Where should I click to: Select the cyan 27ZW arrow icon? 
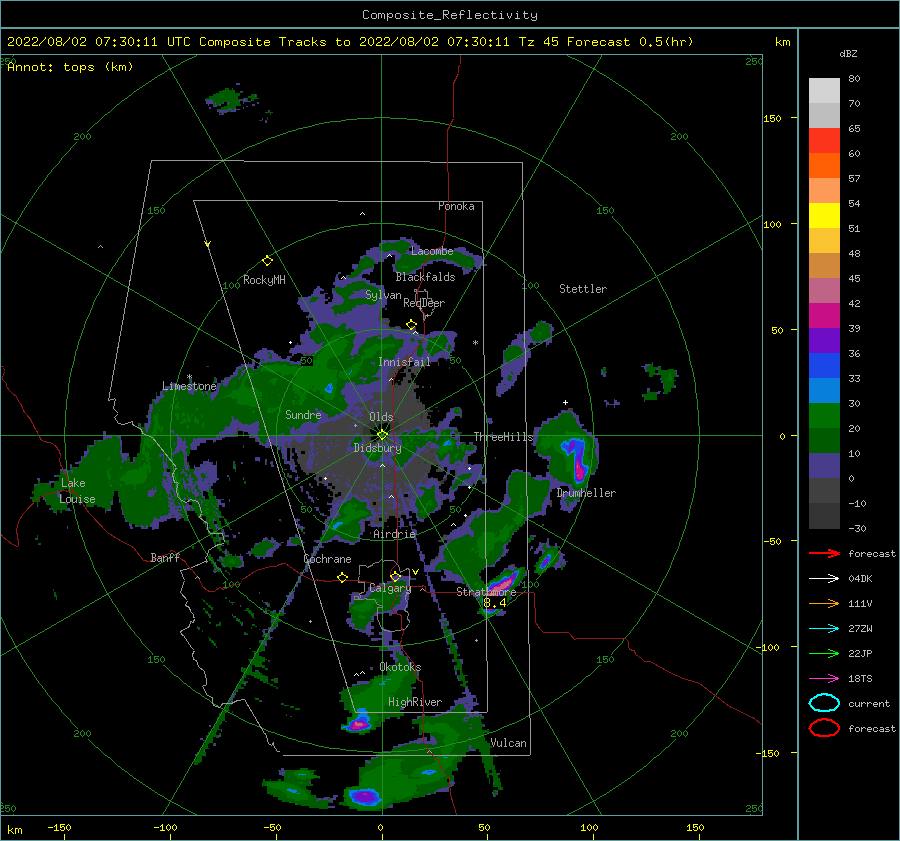(x=824, y=629)
